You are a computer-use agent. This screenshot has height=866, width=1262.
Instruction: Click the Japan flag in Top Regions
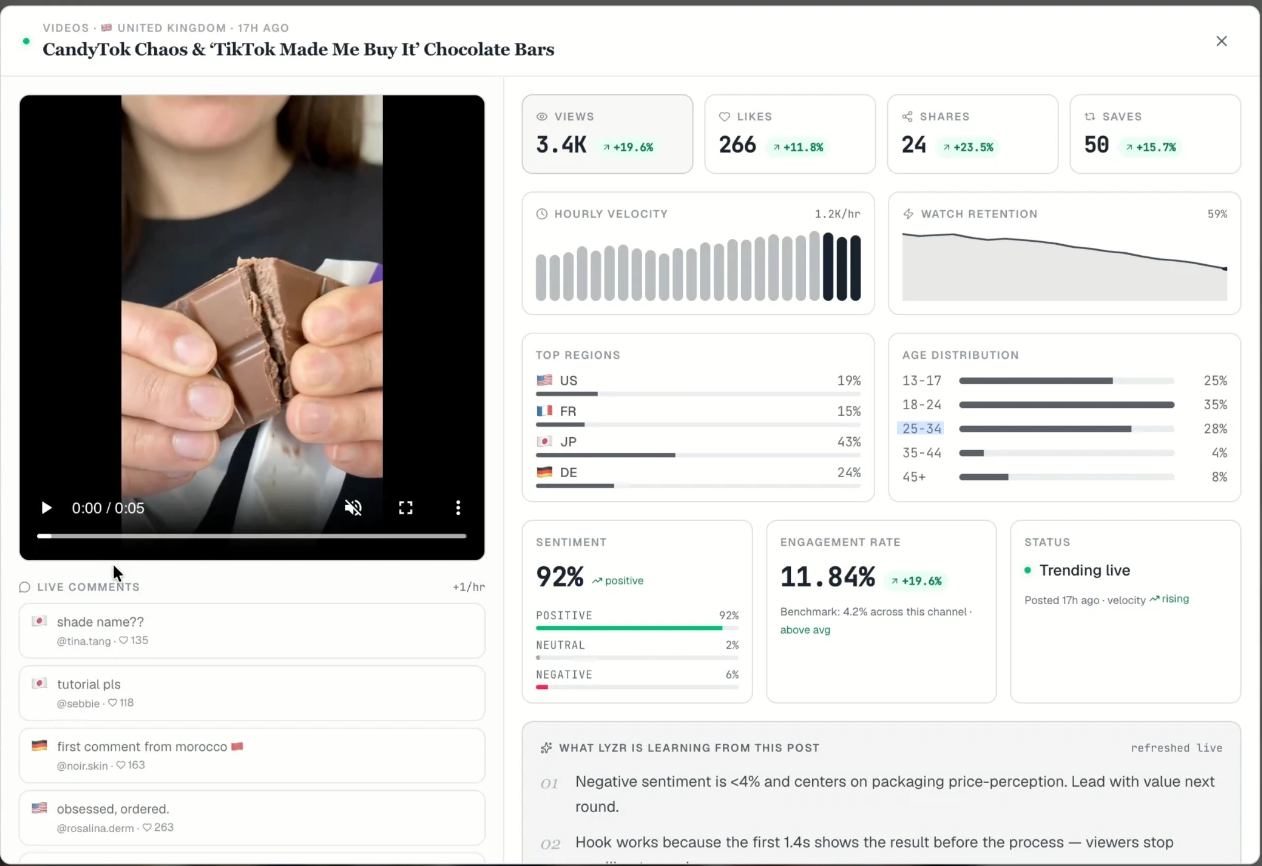click(544, 442)
